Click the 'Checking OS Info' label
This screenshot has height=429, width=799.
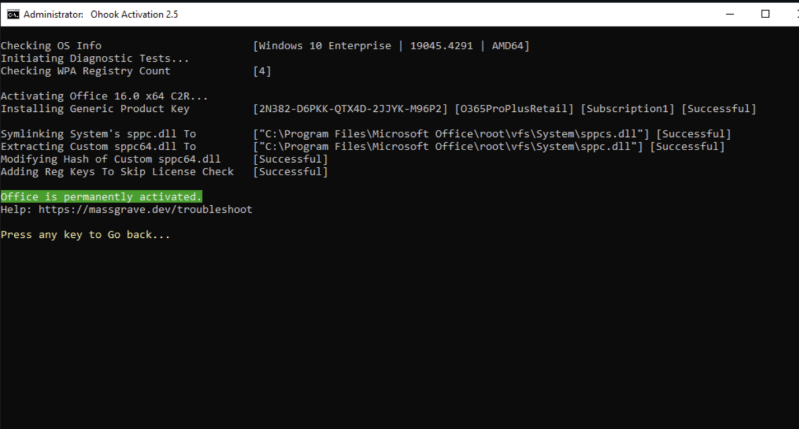click(x=51, y=46)
